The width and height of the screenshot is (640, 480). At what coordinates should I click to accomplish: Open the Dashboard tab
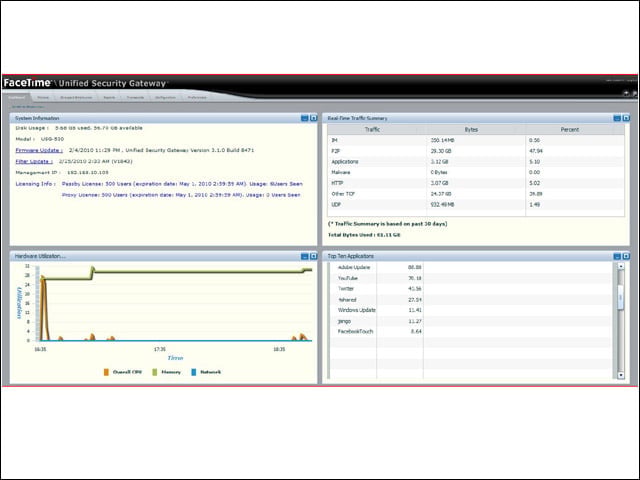pyautogui.click(x=17, y=98)
